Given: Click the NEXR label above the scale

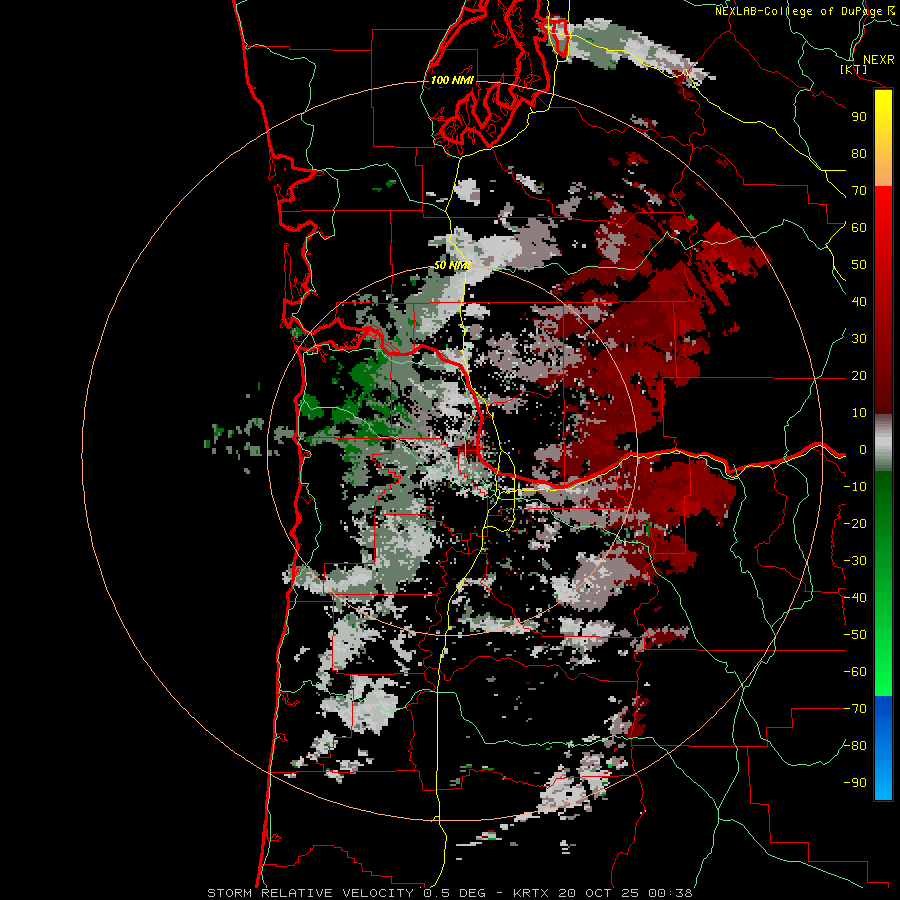Looking at the screenshot, I should [x=878, y=59].
